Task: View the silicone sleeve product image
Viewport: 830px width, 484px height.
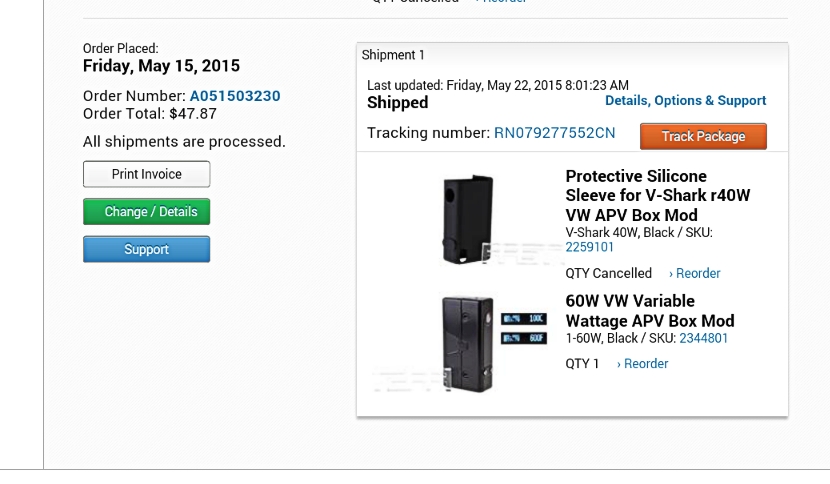Action: pyautogui.click(x=468, y=219)
